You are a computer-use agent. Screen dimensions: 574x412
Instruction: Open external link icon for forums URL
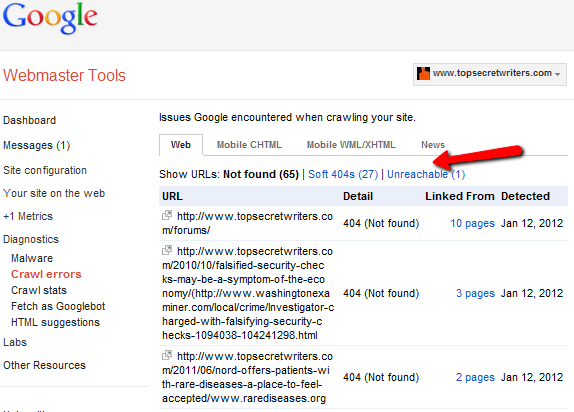tap(167, 215)
